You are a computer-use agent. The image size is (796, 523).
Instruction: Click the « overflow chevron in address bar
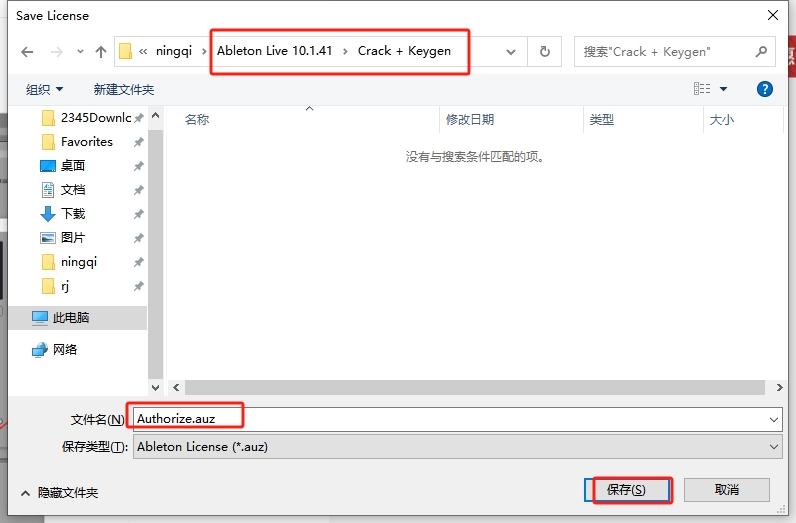(x=144, y=51)
